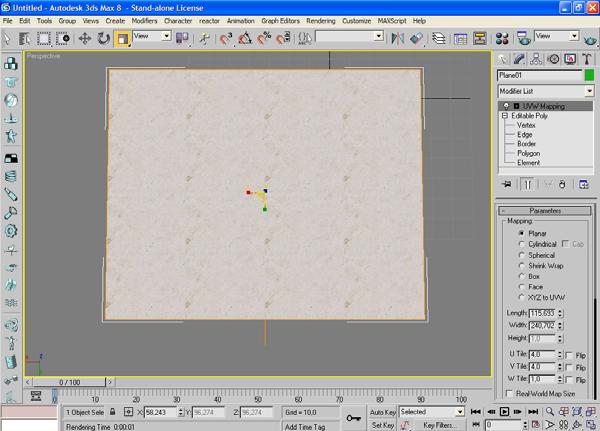
Task: Select the Select and Rotate tool
Action: coord(103,38)
